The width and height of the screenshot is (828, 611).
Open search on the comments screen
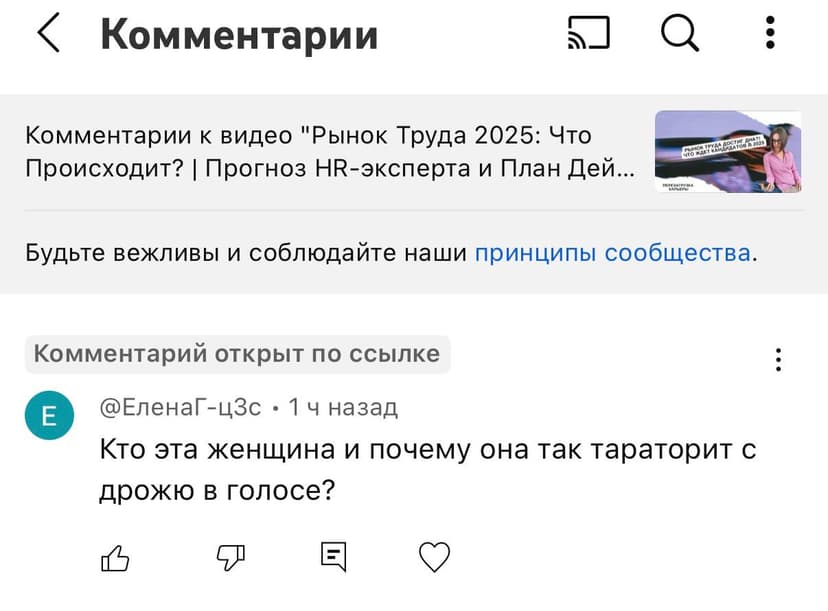(x=679, y=32)
